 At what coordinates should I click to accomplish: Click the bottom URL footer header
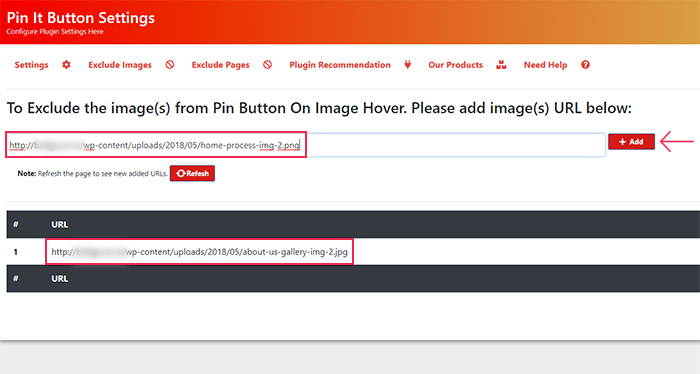[x=60, y=278]
